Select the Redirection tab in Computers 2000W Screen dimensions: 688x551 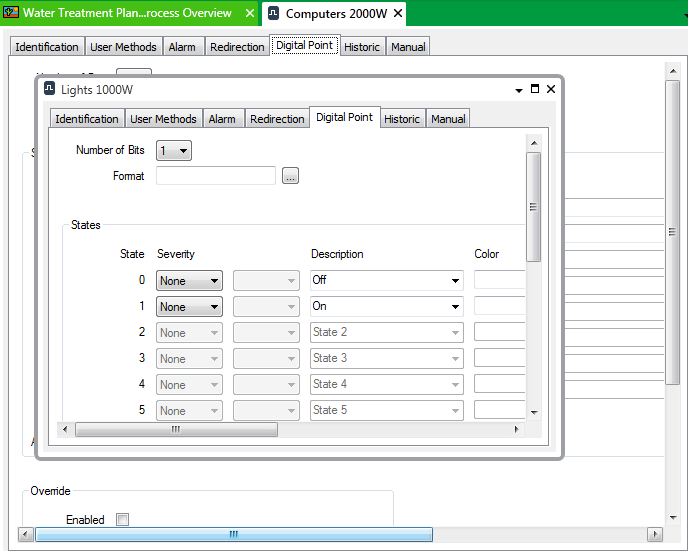coord(237,47)
